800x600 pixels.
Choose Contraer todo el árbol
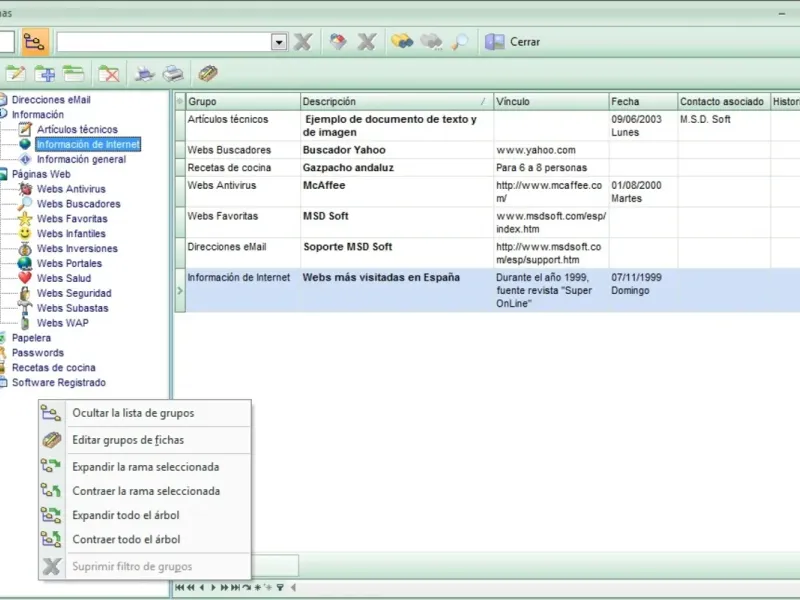(126, 540)
